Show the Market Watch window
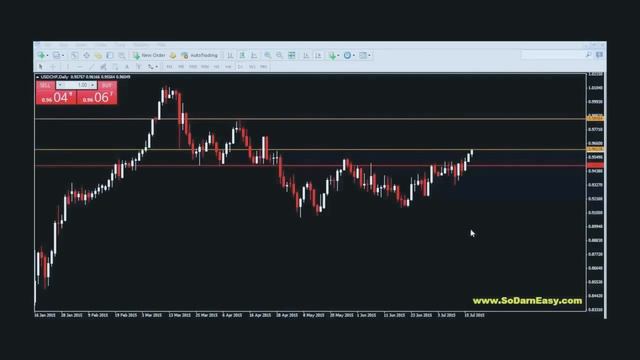Screen dimensions: 640x360 pos(74,55)
